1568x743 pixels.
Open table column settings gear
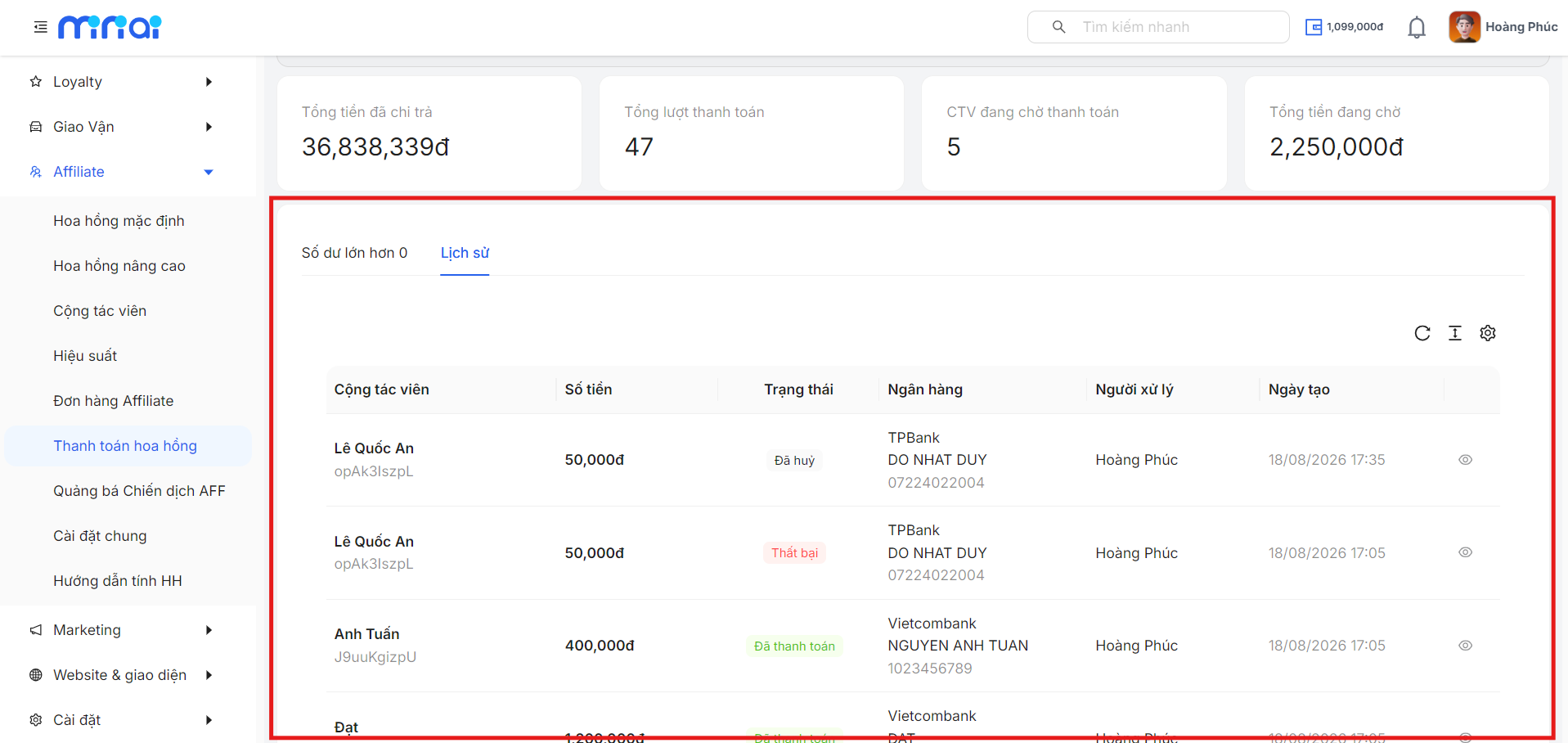point(1488,333)
